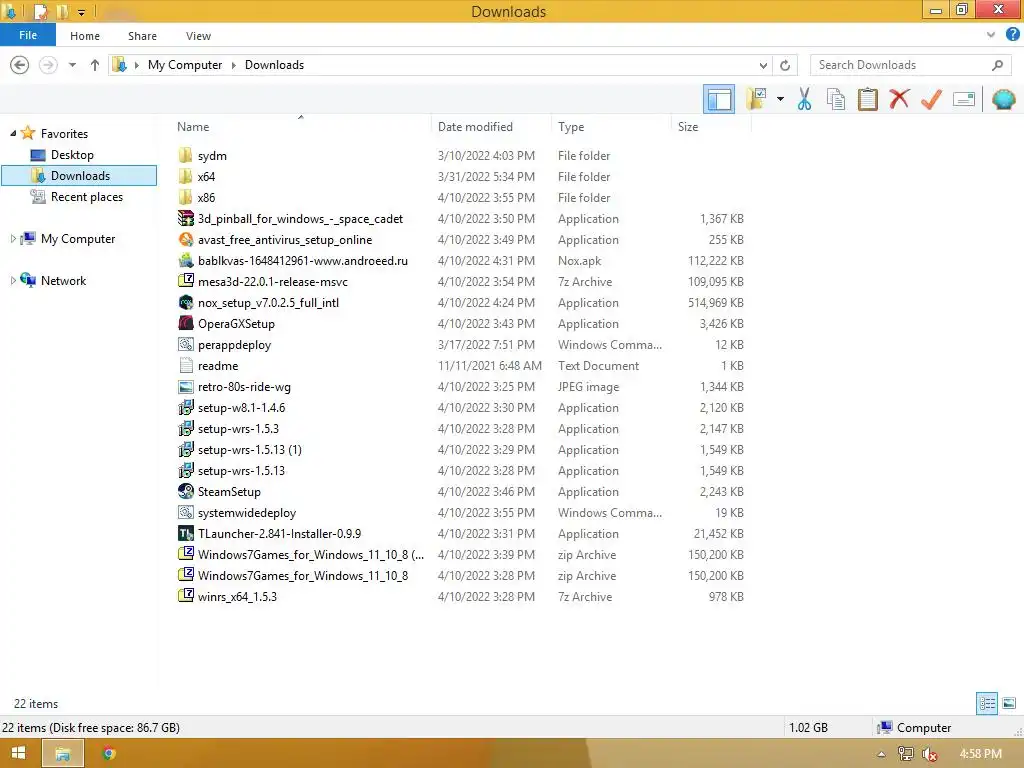Open Chrome from the taskbar

[109, 754]
